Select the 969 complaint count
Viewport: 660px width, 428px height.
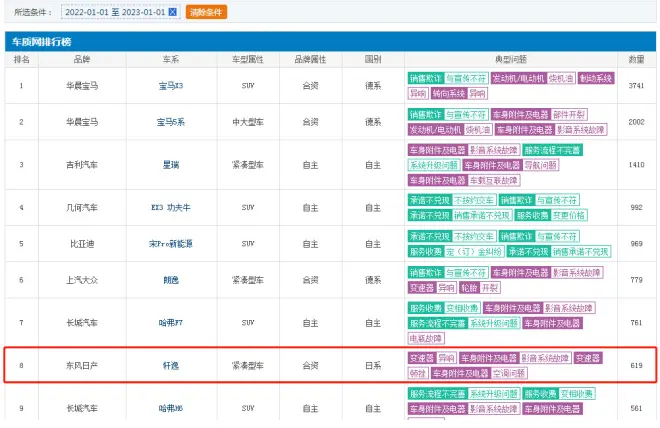(636, 244)
